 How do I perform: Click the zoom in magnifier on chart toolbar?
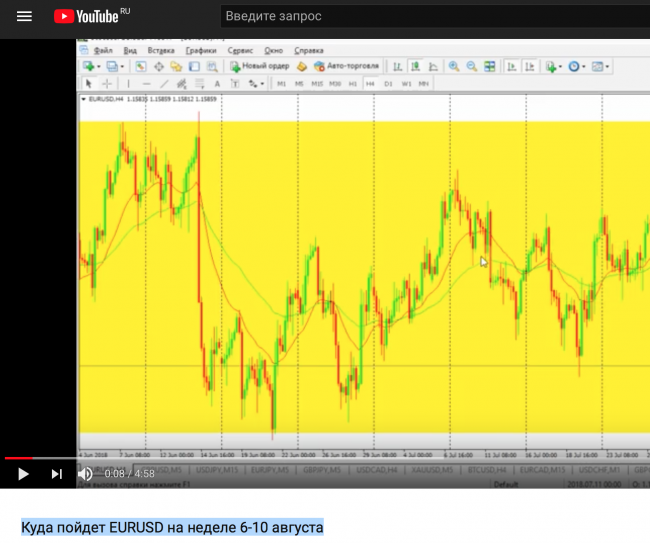[453, 67]
